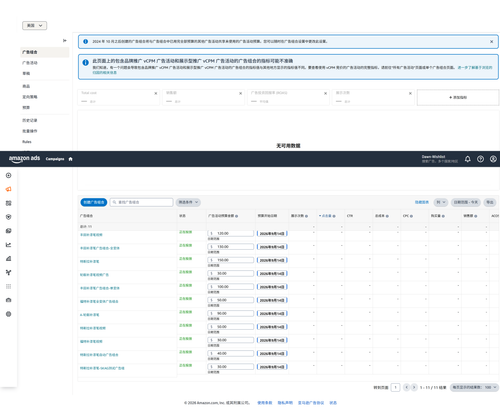
Task: Go to previous page arrow in pagination
Action: 406,387
